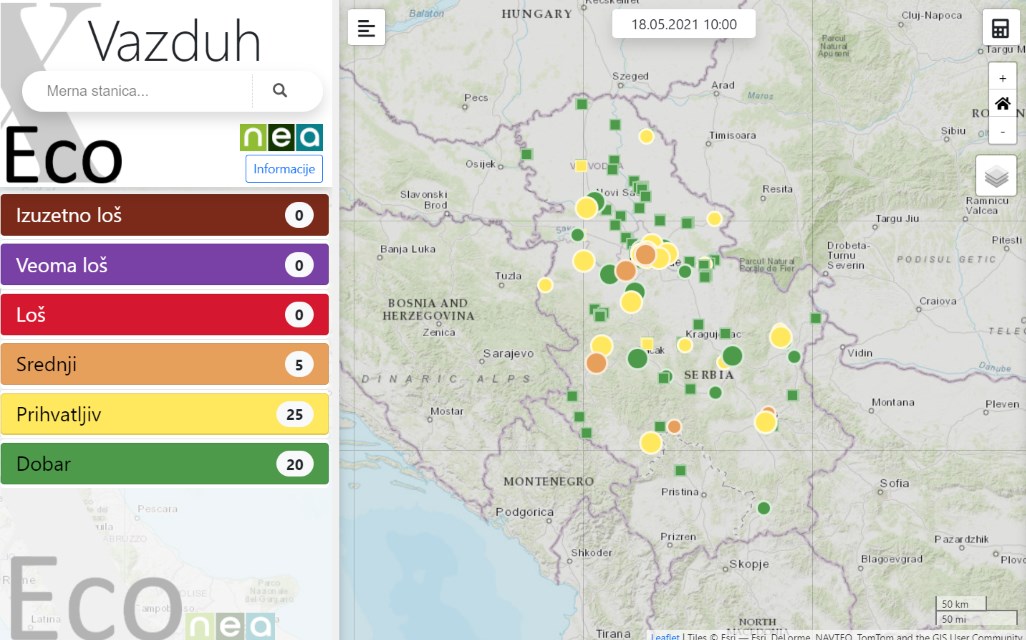
Task: Expand the Dobar stations list
Action: [x=165, y=463]
